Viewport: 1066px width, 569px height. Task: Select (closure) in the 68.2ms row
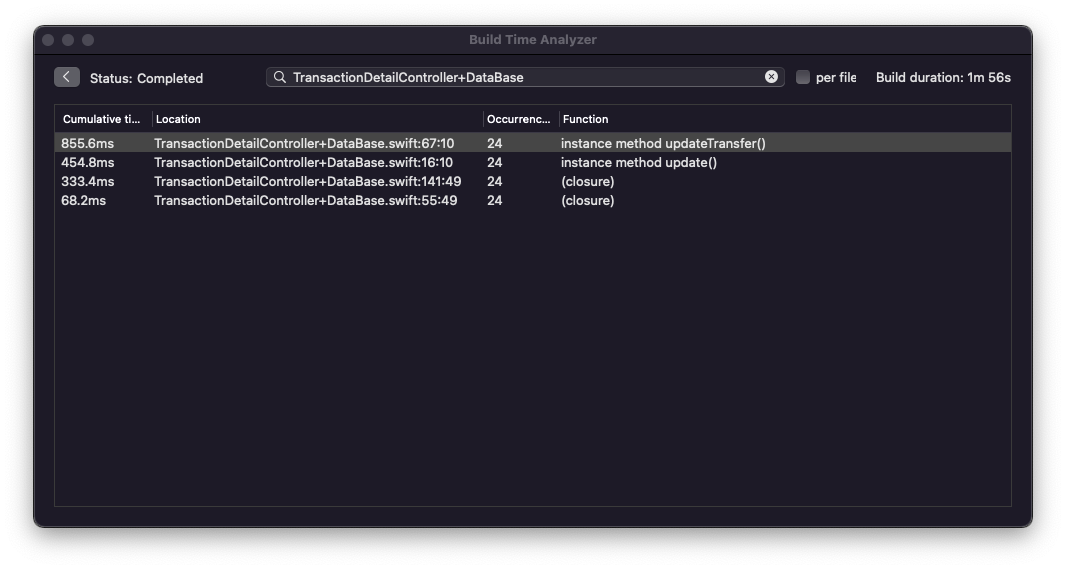[587, 201]
